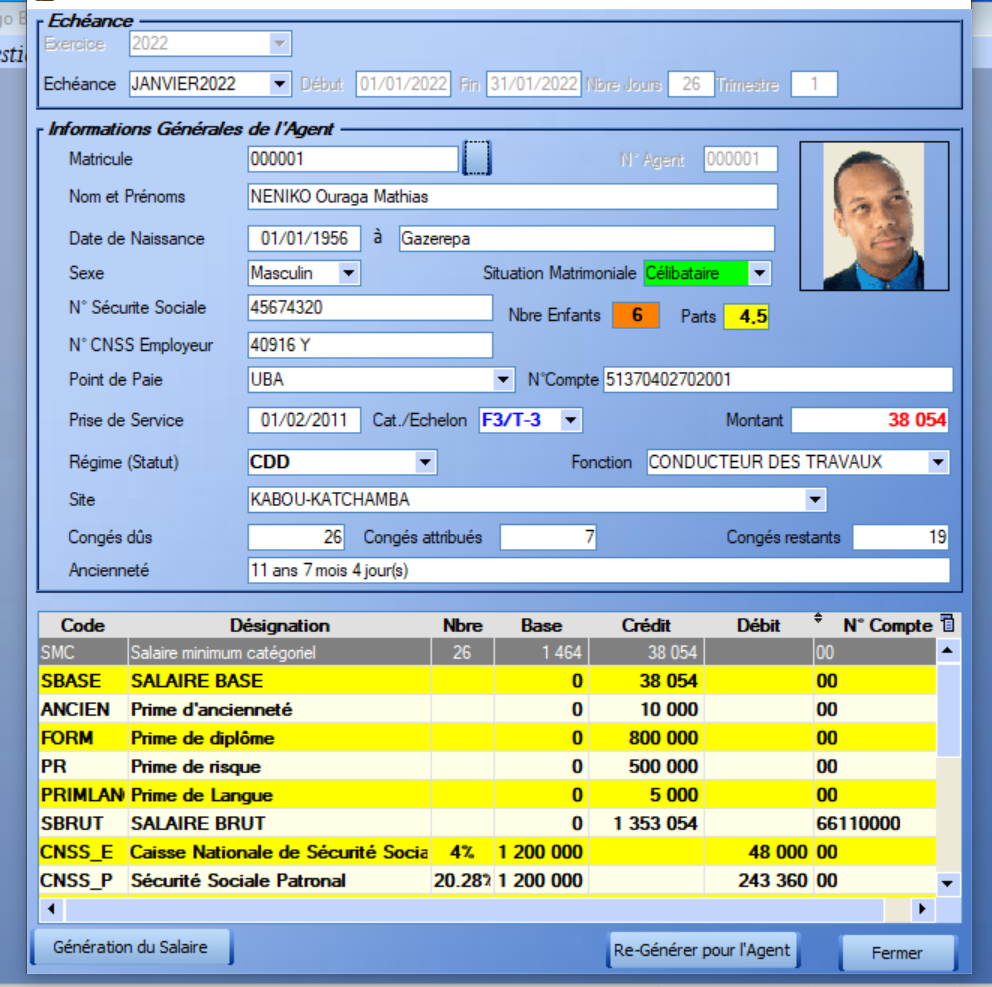Open the Fonction dropdown for CONDUCTEUR DES TRAVAUX
992x987 pixels.
click(x=938, y=462)
